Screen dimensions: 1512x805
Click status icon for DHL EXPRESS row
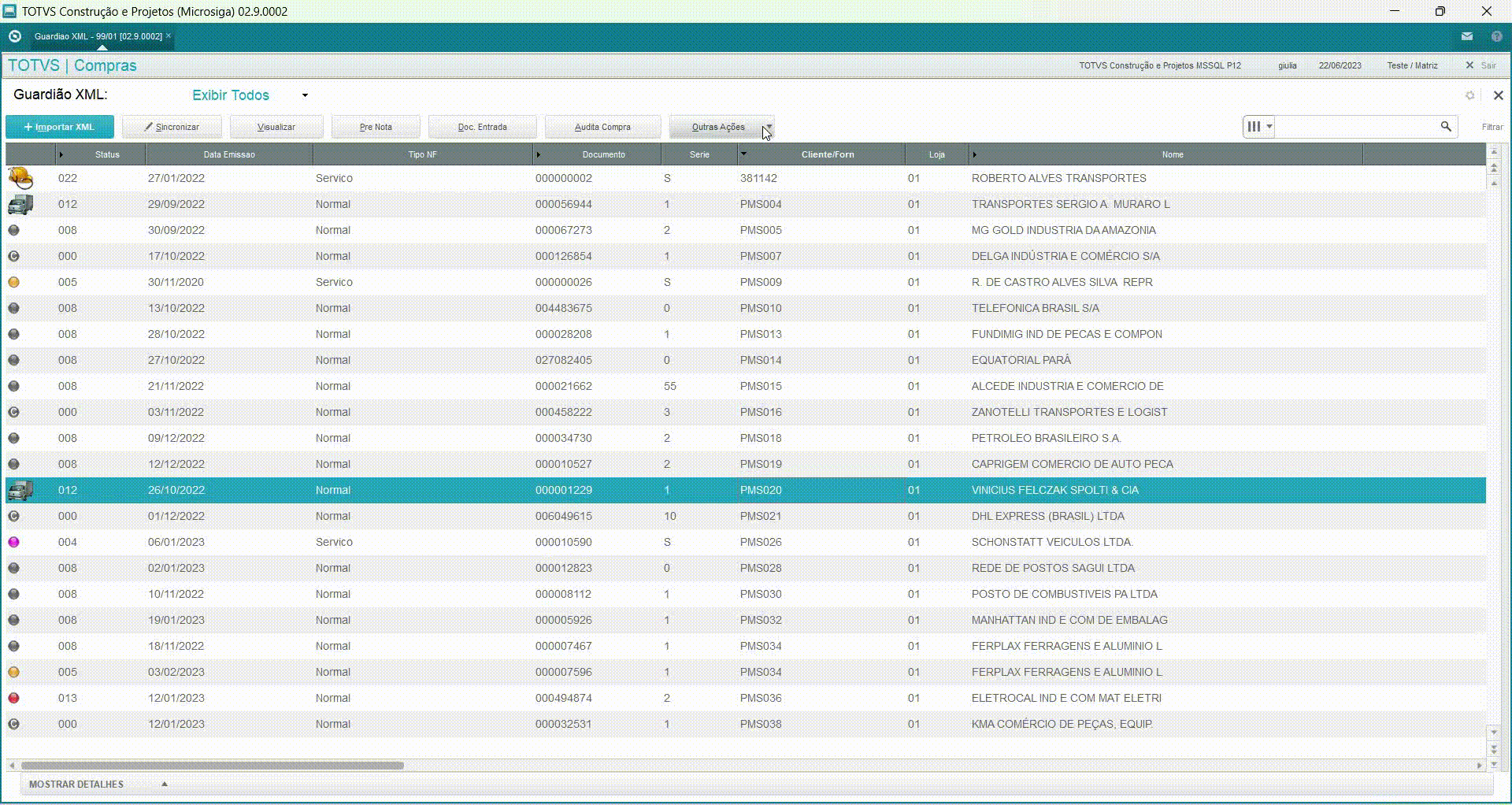point(13,516)
